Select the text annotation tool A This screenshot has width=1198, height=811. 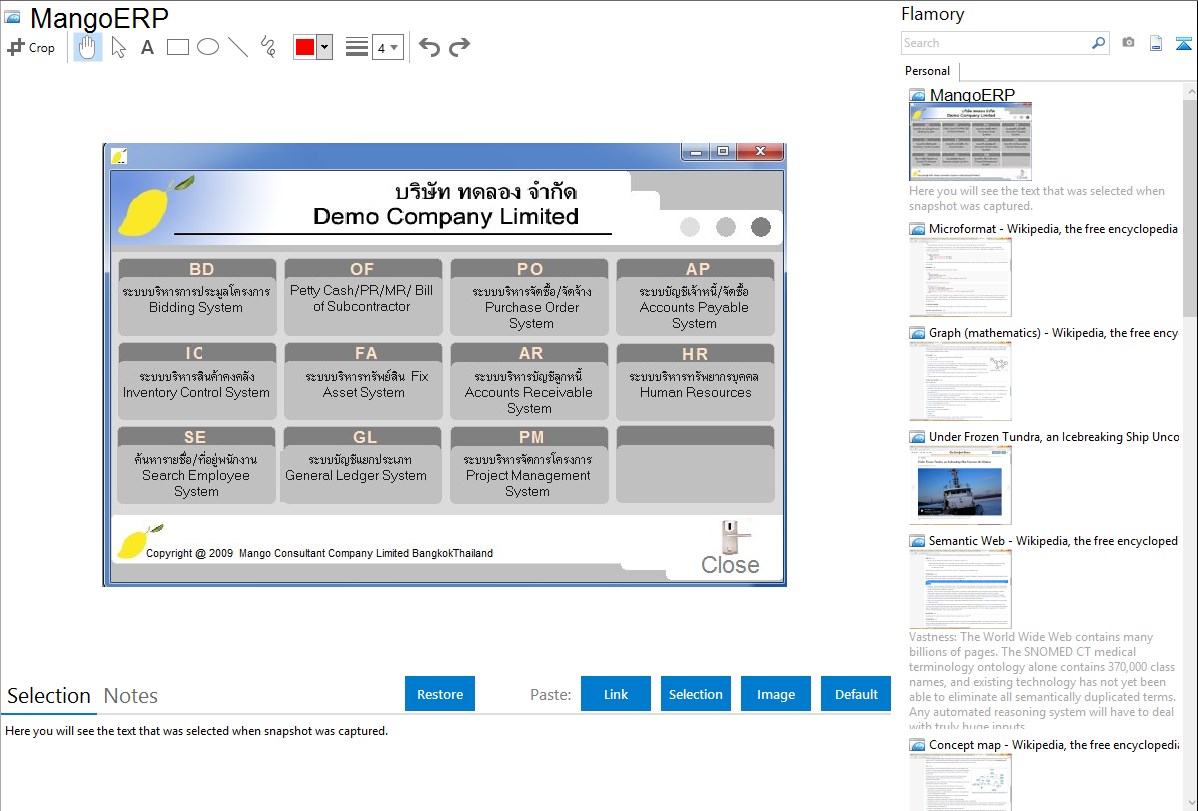click(147, 47)
